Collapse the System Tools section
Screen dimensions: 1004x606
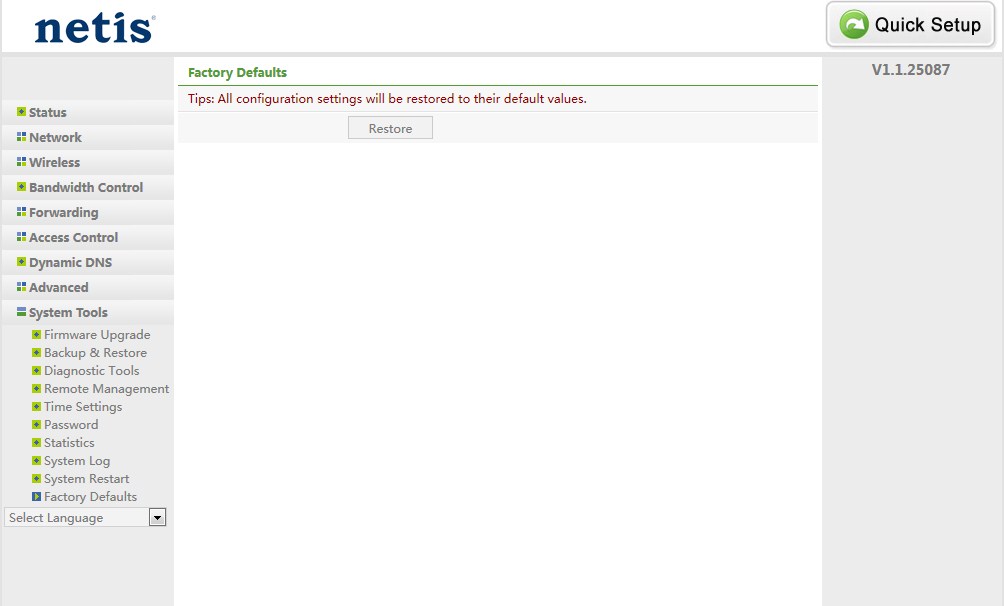coord(68,312)
